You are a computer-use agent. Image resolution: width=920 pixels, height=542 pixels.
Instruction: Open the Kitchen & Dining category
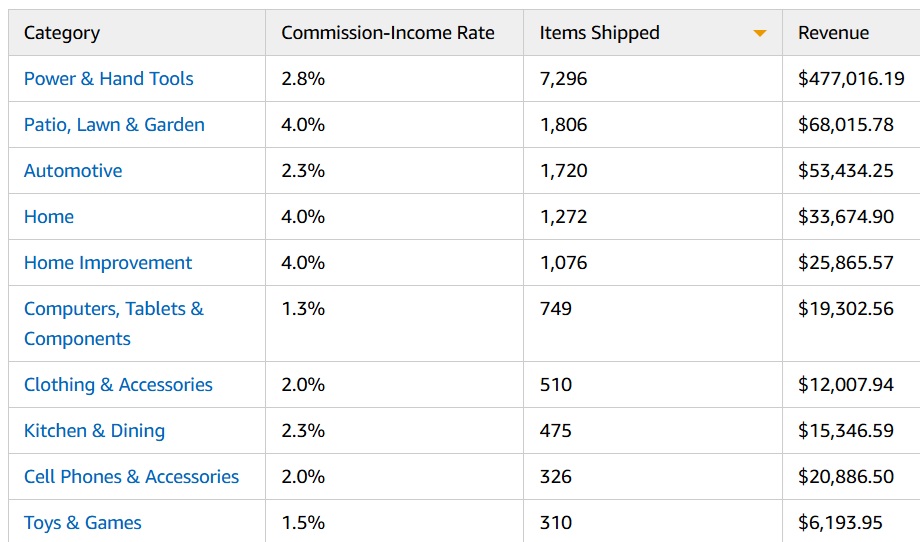pyautogui.click(x=94, y=431)
